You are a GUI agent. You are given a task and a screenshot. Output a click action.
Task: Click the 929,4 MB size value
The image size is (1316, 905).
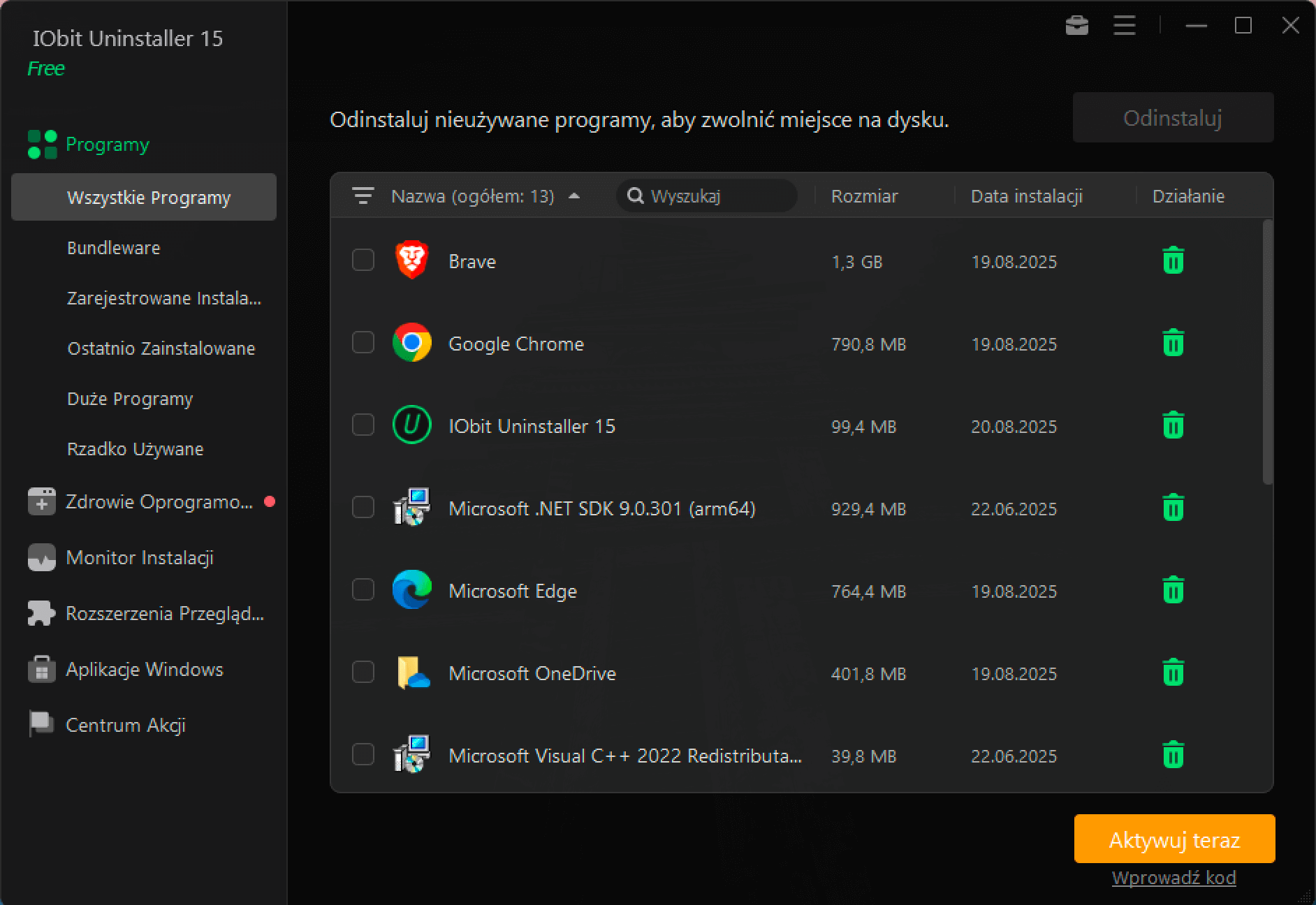tap(868, 509)
